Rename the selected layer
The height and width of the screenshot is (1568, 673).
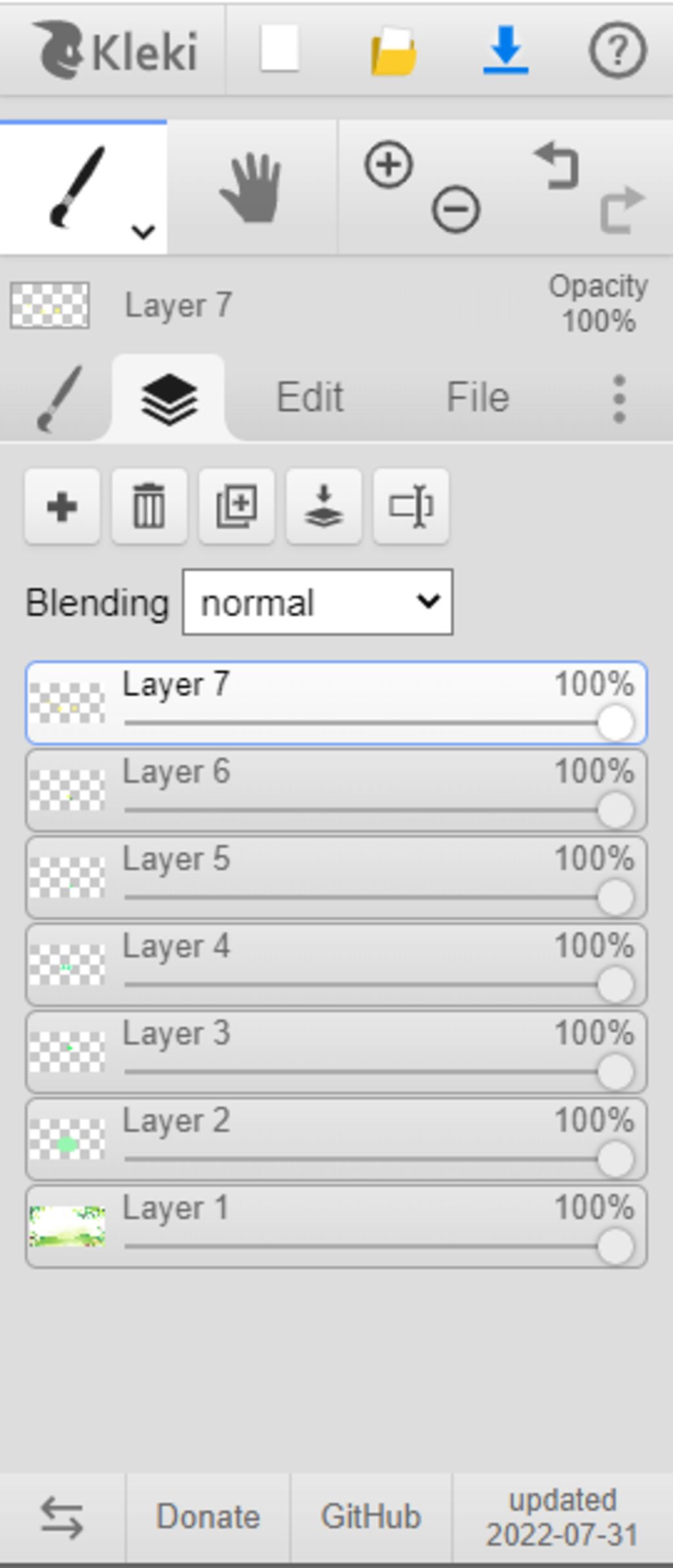click(x=411, y=507)
